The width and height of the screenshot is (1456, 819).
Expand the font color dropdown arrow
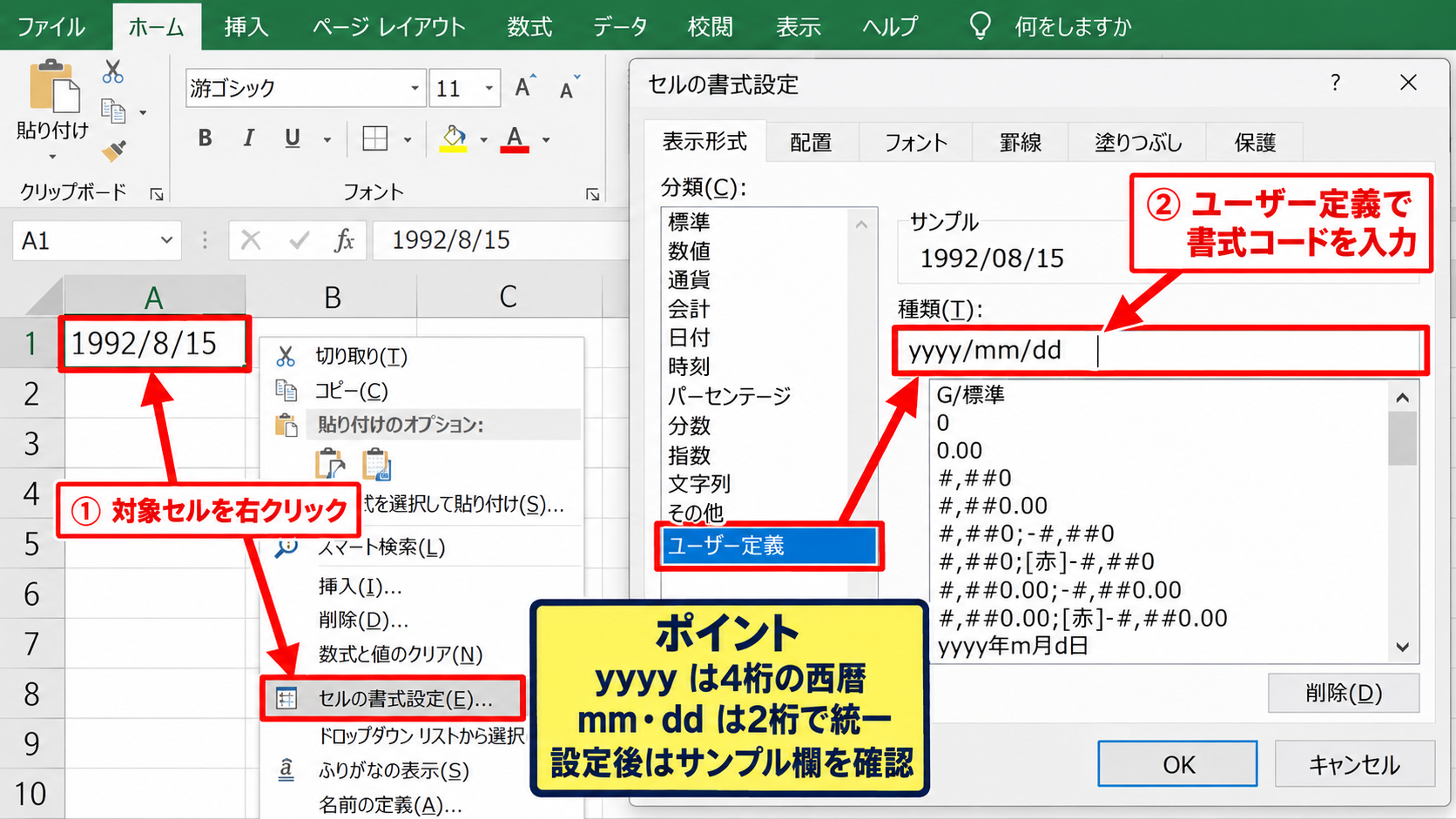(x=546, y=139)
